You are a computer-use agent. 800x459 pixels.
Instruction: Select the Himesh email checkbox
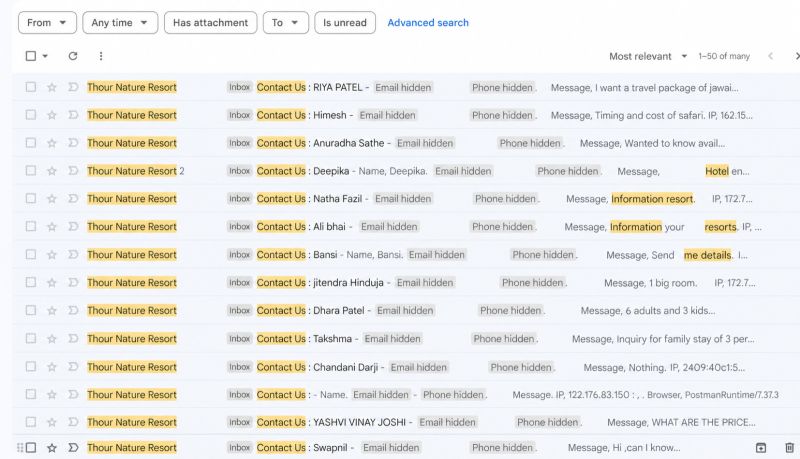(31, 115)
